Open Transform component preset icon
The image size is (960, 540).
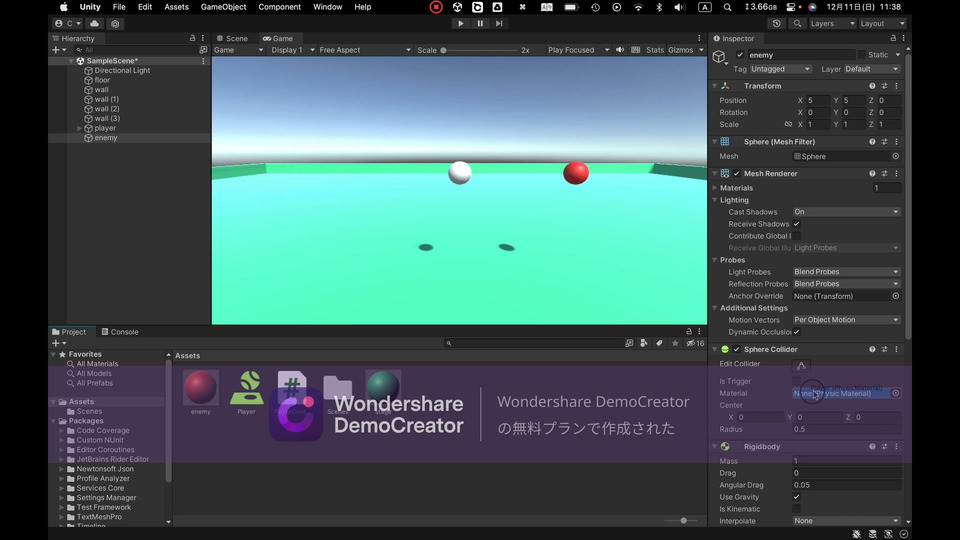tap(884, 86)
